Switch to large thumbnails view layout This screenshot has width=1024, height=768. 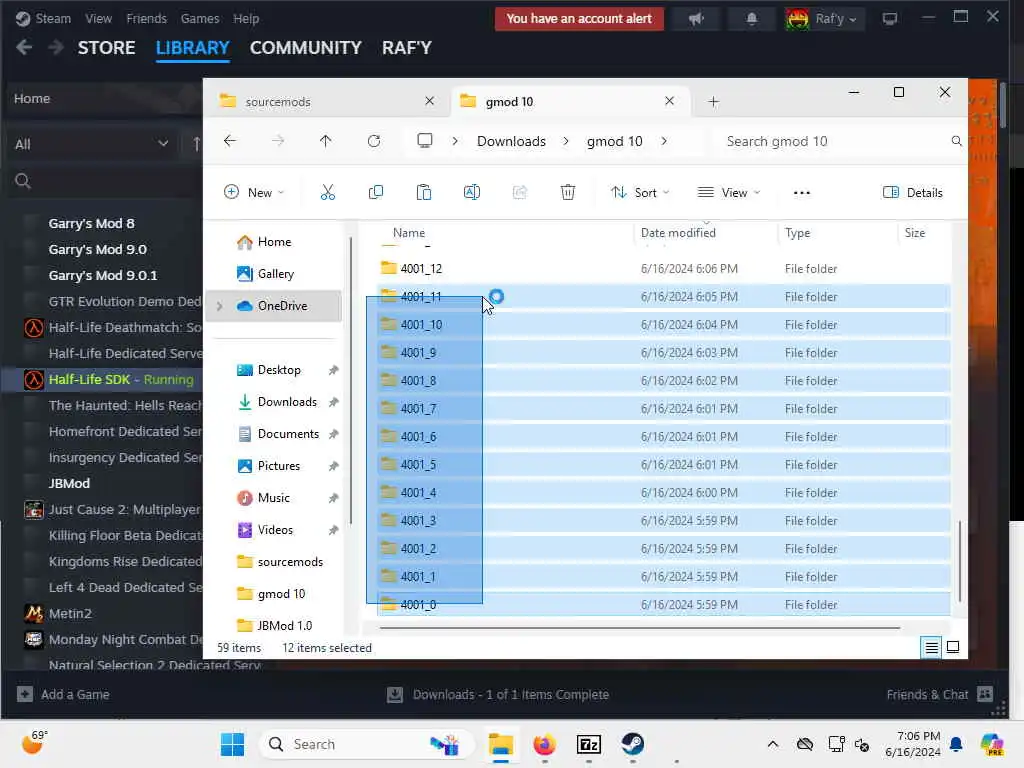tap(953, 647)
